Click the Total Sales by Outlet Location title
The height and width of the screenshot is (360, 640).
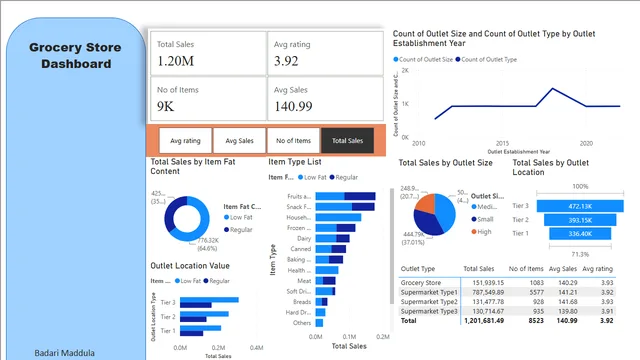[x=551, y=167]
